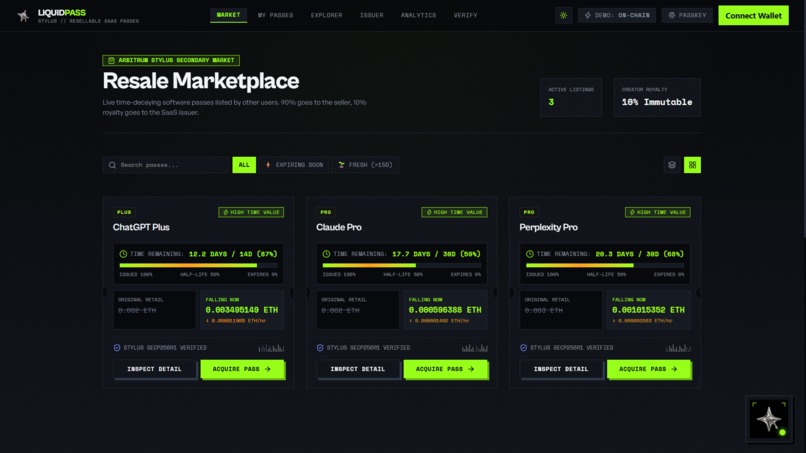This screenshot has height=453, width=806.
Task: Click 17.7 DAYS / 30D (59%) text
Action: 436,254
